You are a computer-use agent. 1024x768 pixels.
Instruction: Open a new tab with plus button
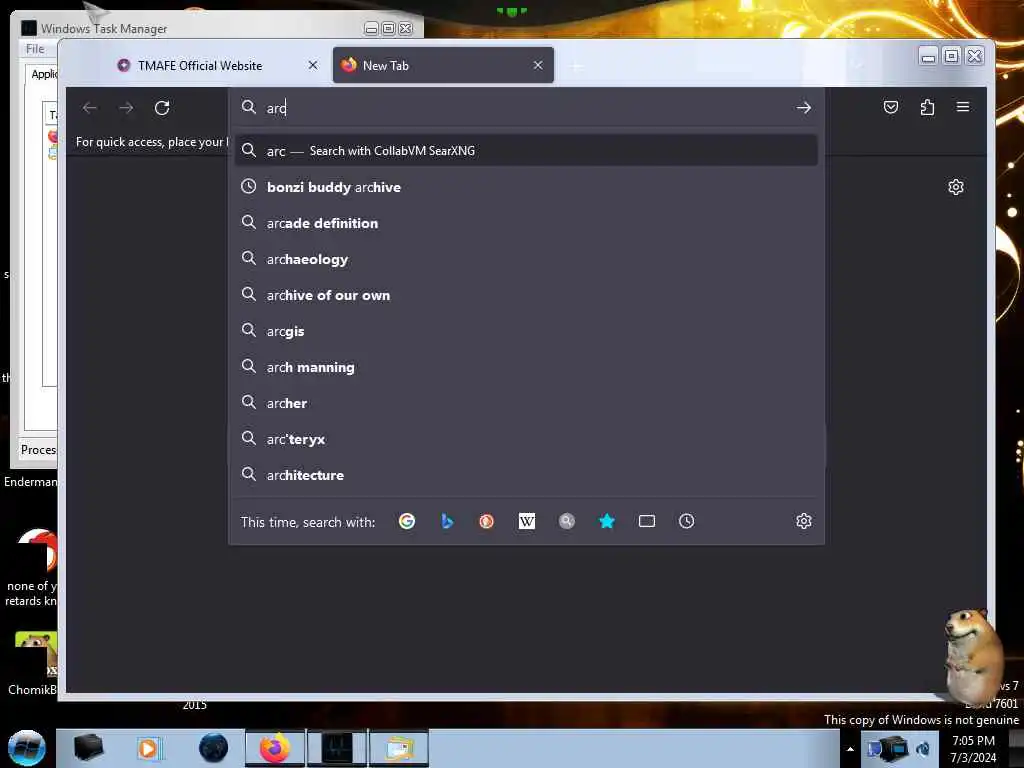point(576,66)
